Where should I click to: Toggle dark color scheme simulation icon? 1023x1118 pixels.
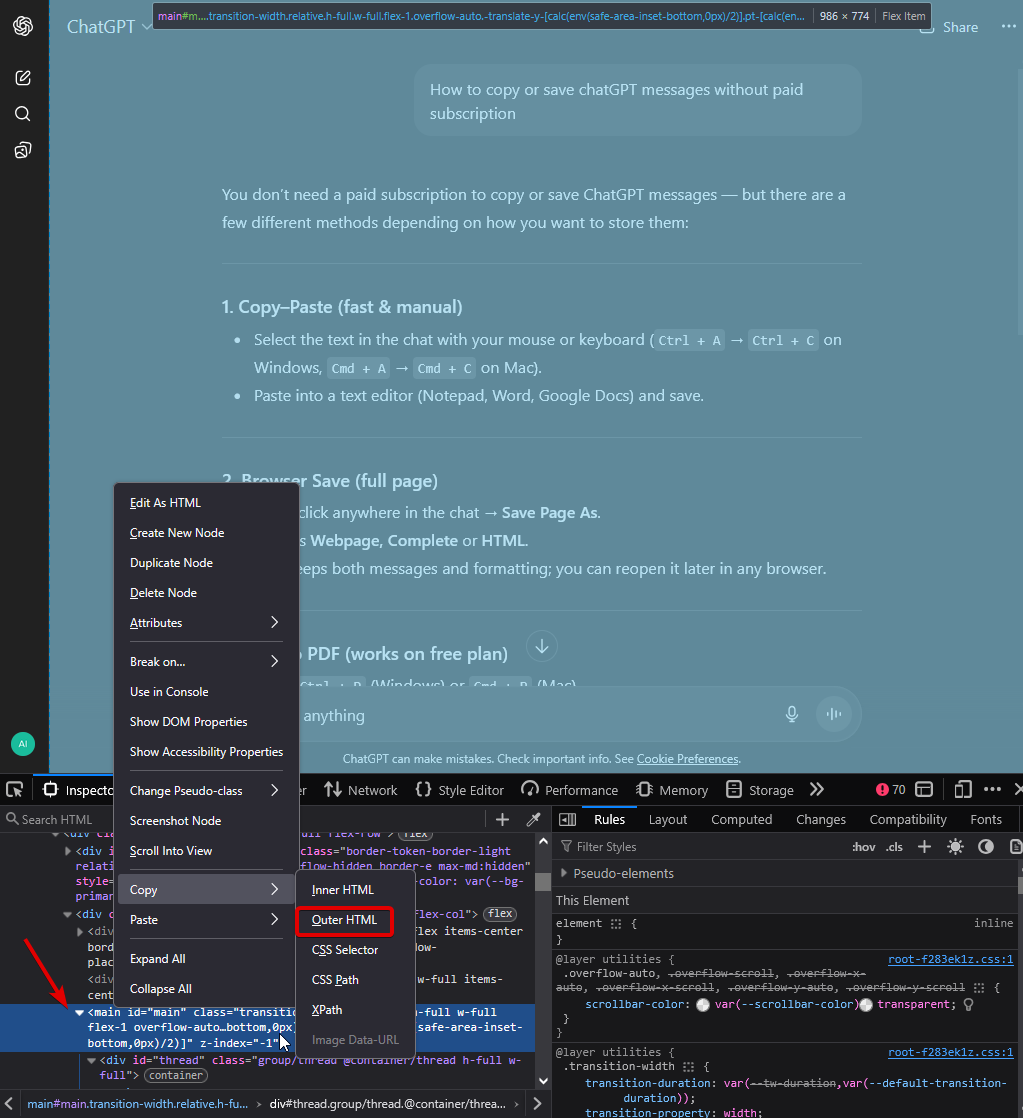tap(986, 846)
